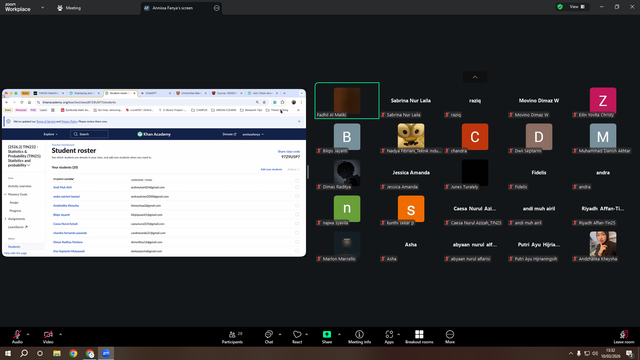Select najwa syavita's n avatar tile
The image size is (640, 360).
[347, 209]
